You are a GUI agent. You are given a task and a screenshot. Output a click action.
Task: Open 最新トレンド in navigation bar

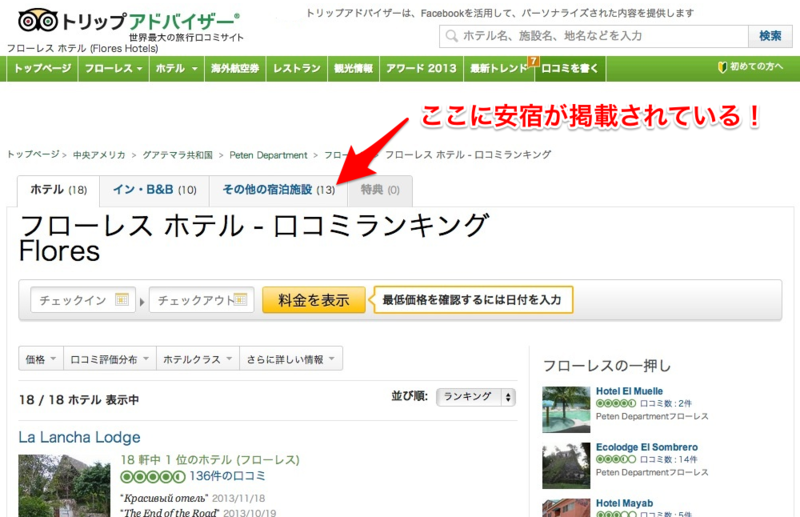click(x=498, y=68)
